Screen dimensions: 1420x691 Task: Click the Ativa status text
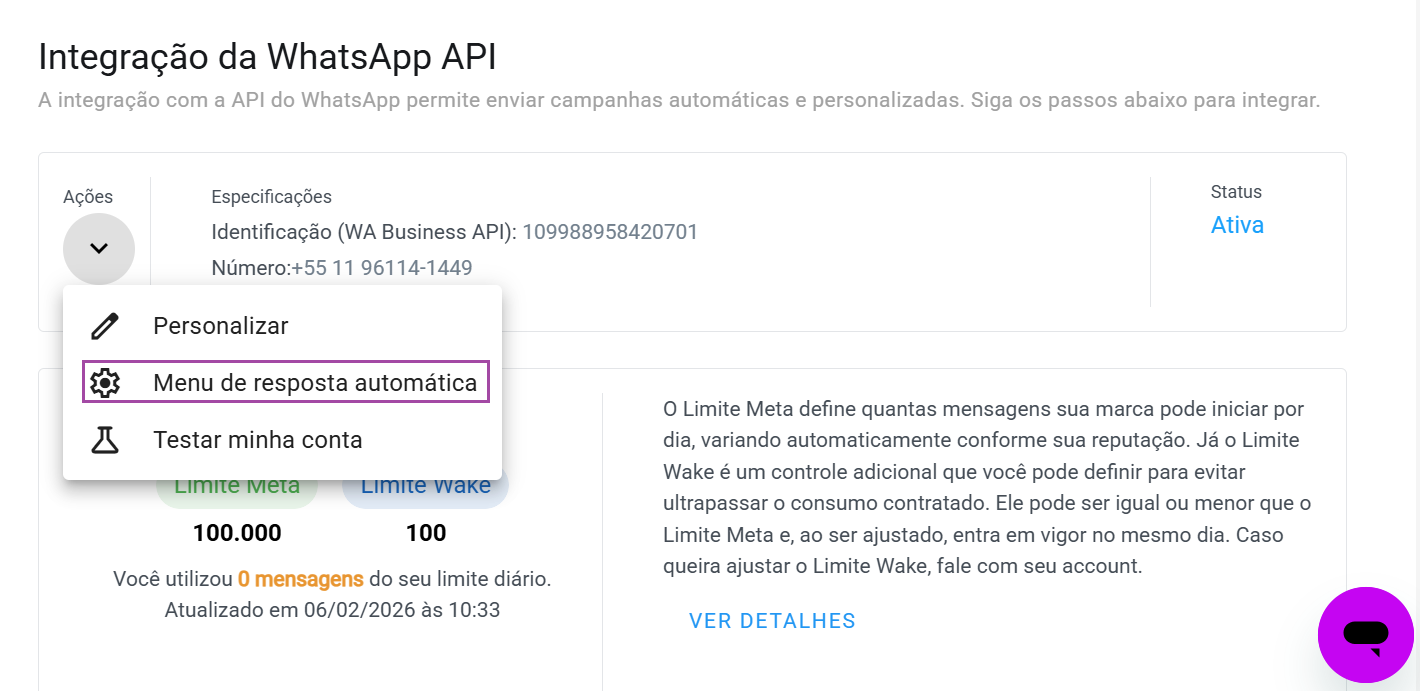1237,225
